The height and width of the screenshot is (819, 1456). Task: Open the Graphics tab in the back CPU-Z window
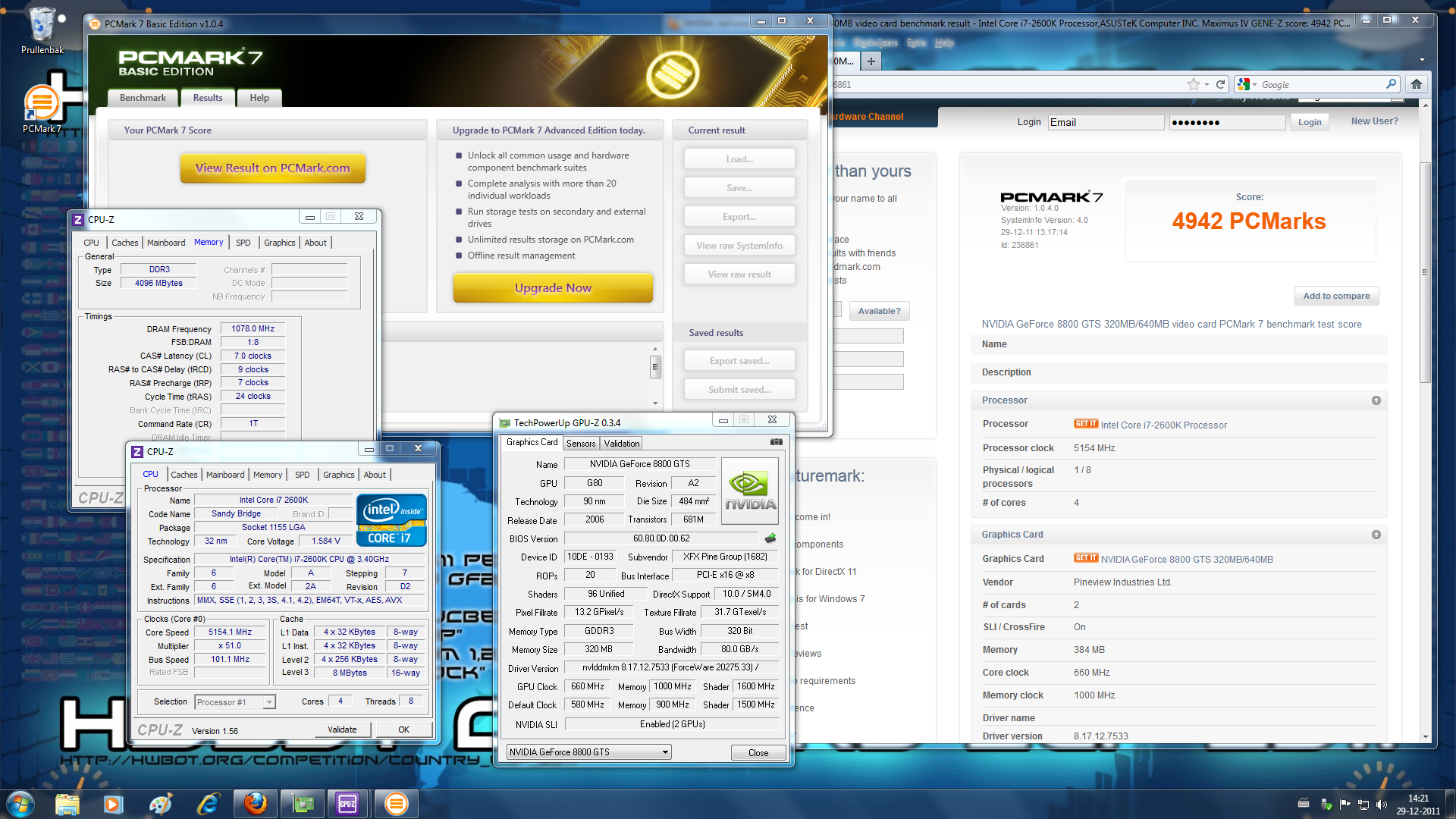click(x=280, y=243)
